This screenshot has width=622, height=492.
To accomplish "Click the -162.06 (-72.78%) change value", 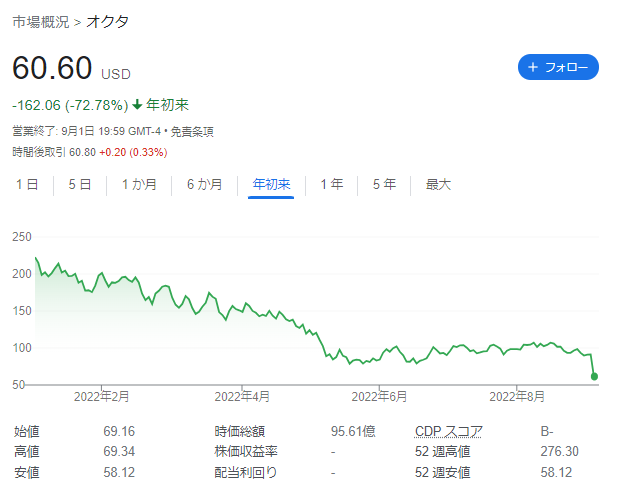I will (70, 105).
